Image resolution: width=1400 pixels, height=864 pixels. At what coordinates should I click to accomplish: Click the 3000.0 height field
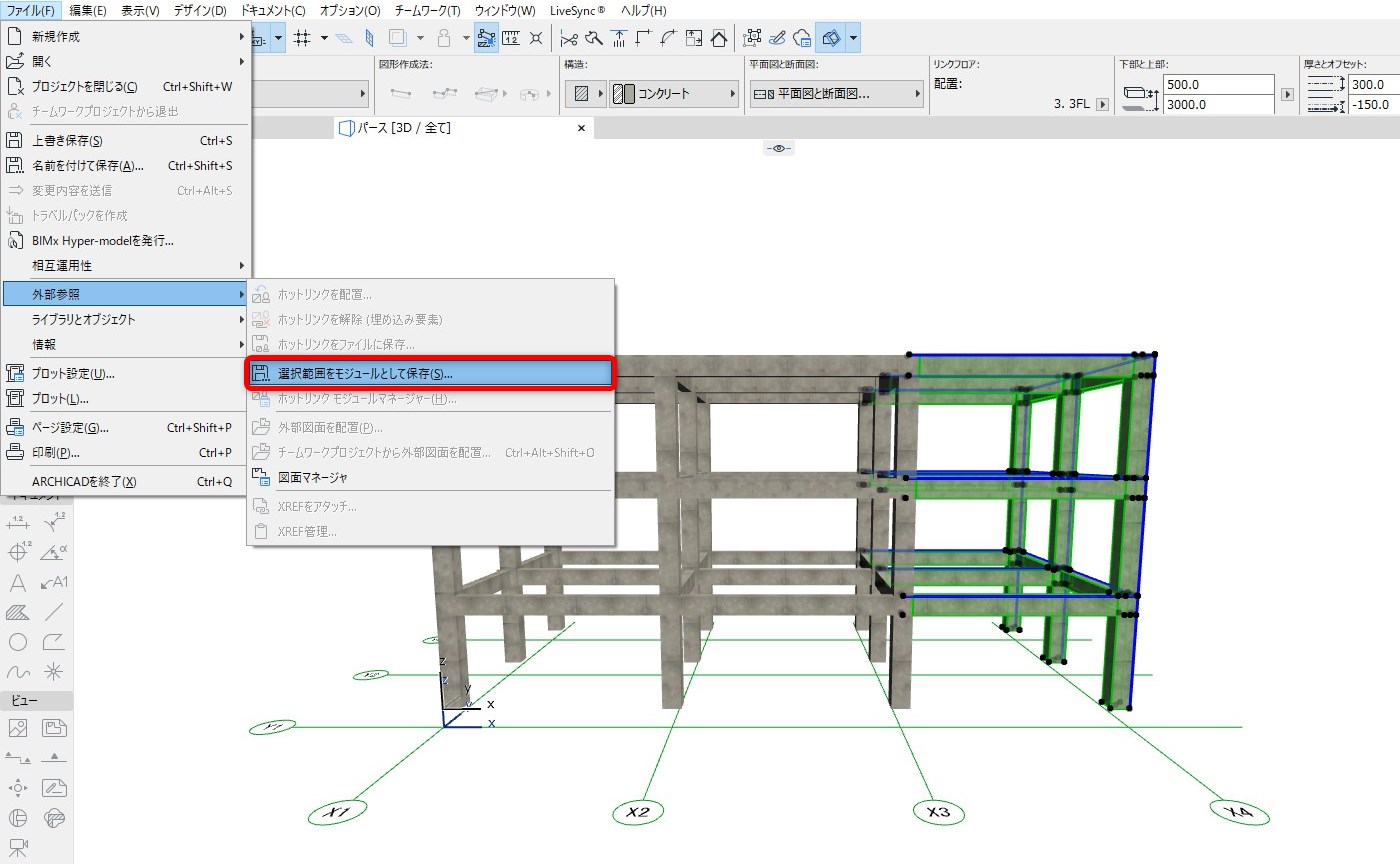tap(1219, 104)
